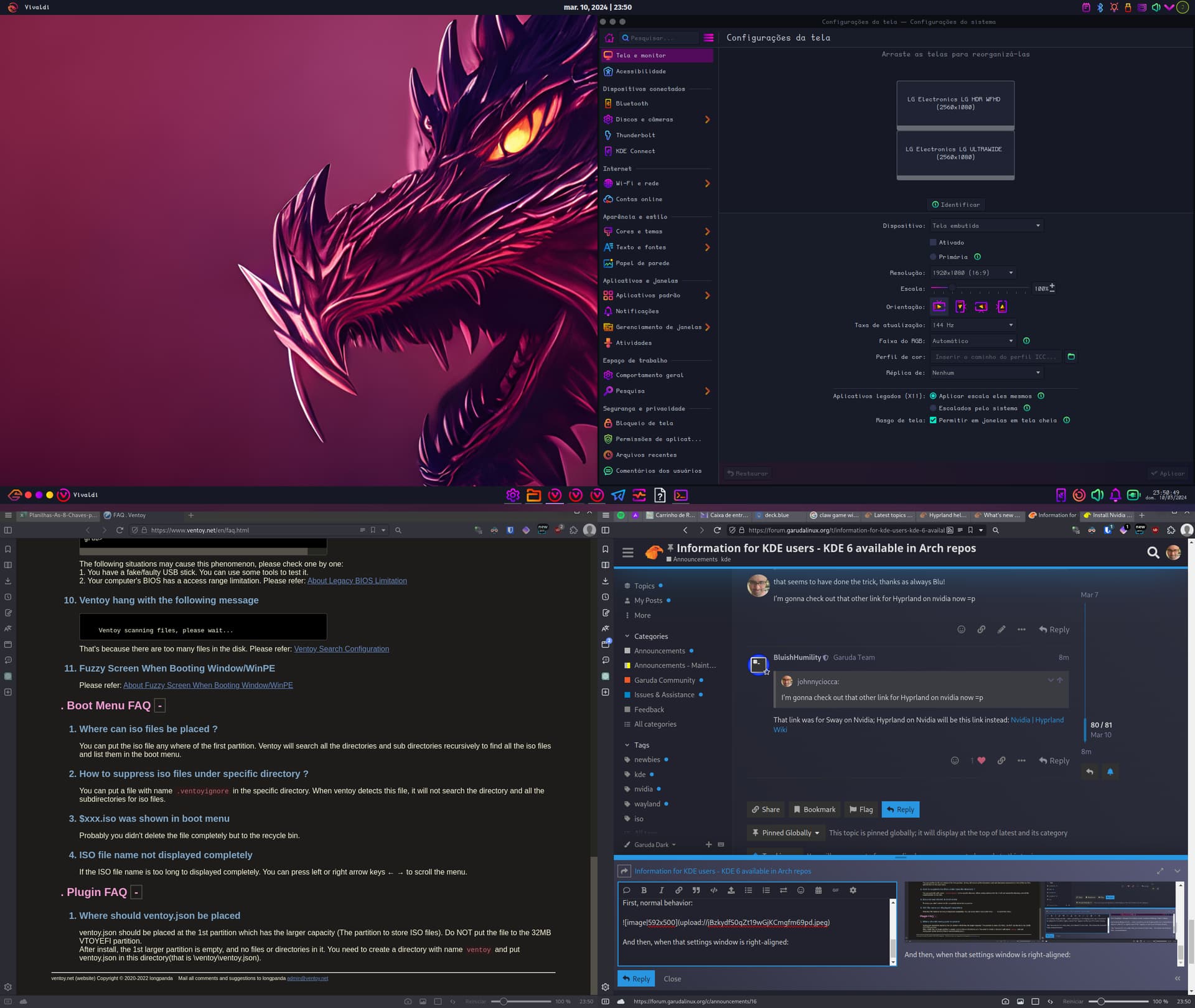Click the Italic icon in the reply editor toolbar

click(661, 890)
